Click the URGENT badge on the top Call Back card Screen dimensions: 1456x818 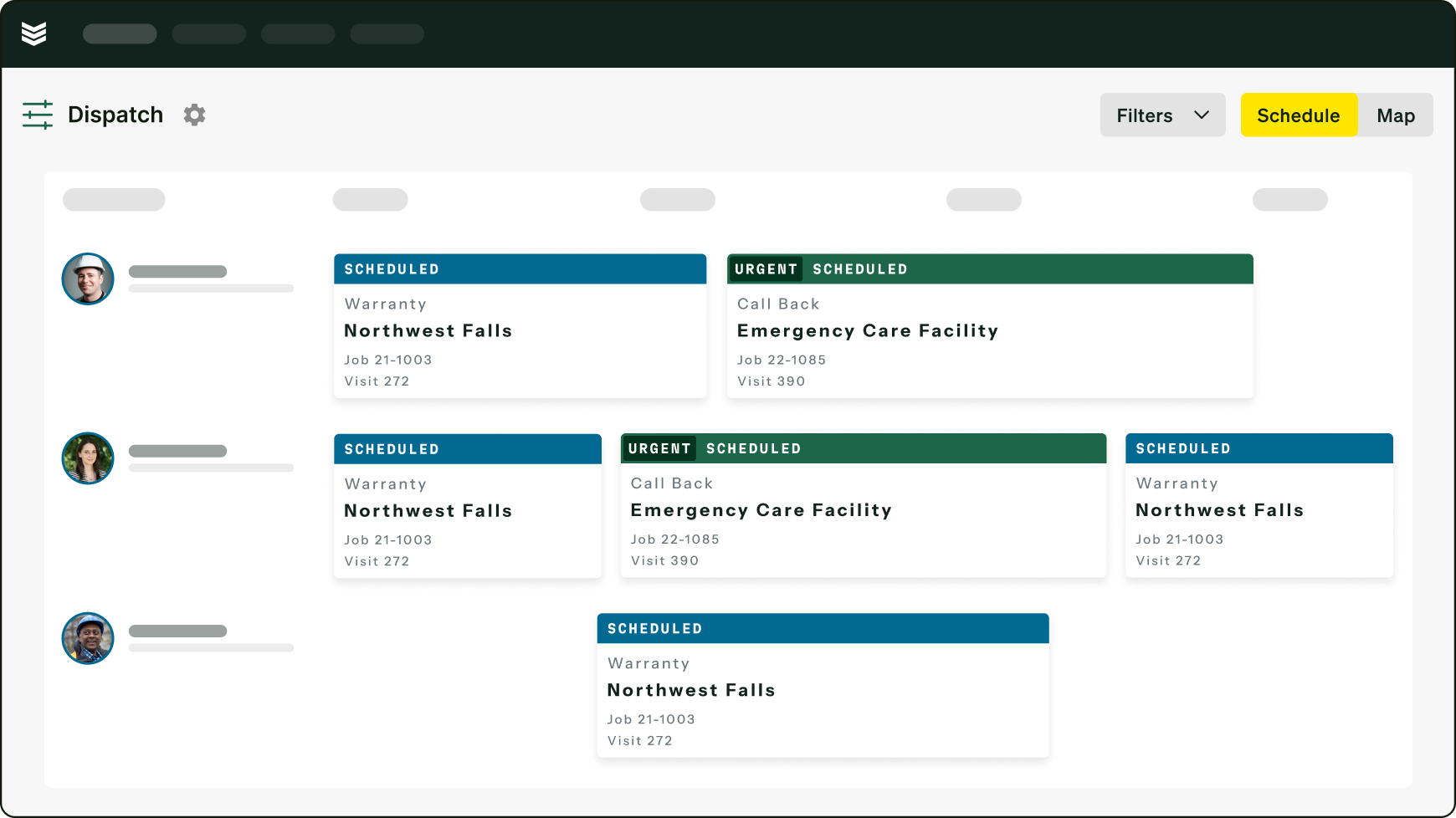[766, 268]
